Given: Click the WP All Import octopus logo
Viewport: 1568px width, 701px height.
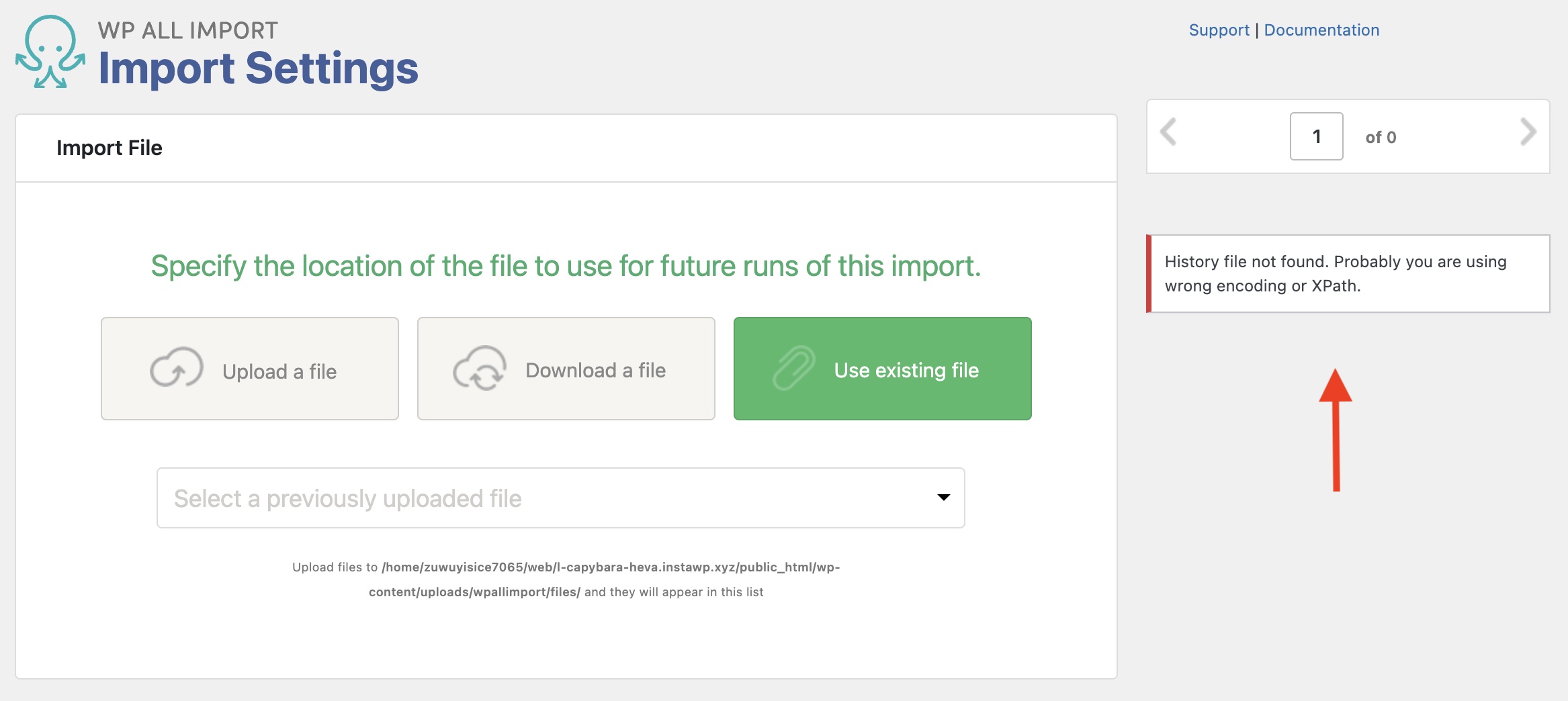Looking at the screenshot, I should tap(50, 52).
